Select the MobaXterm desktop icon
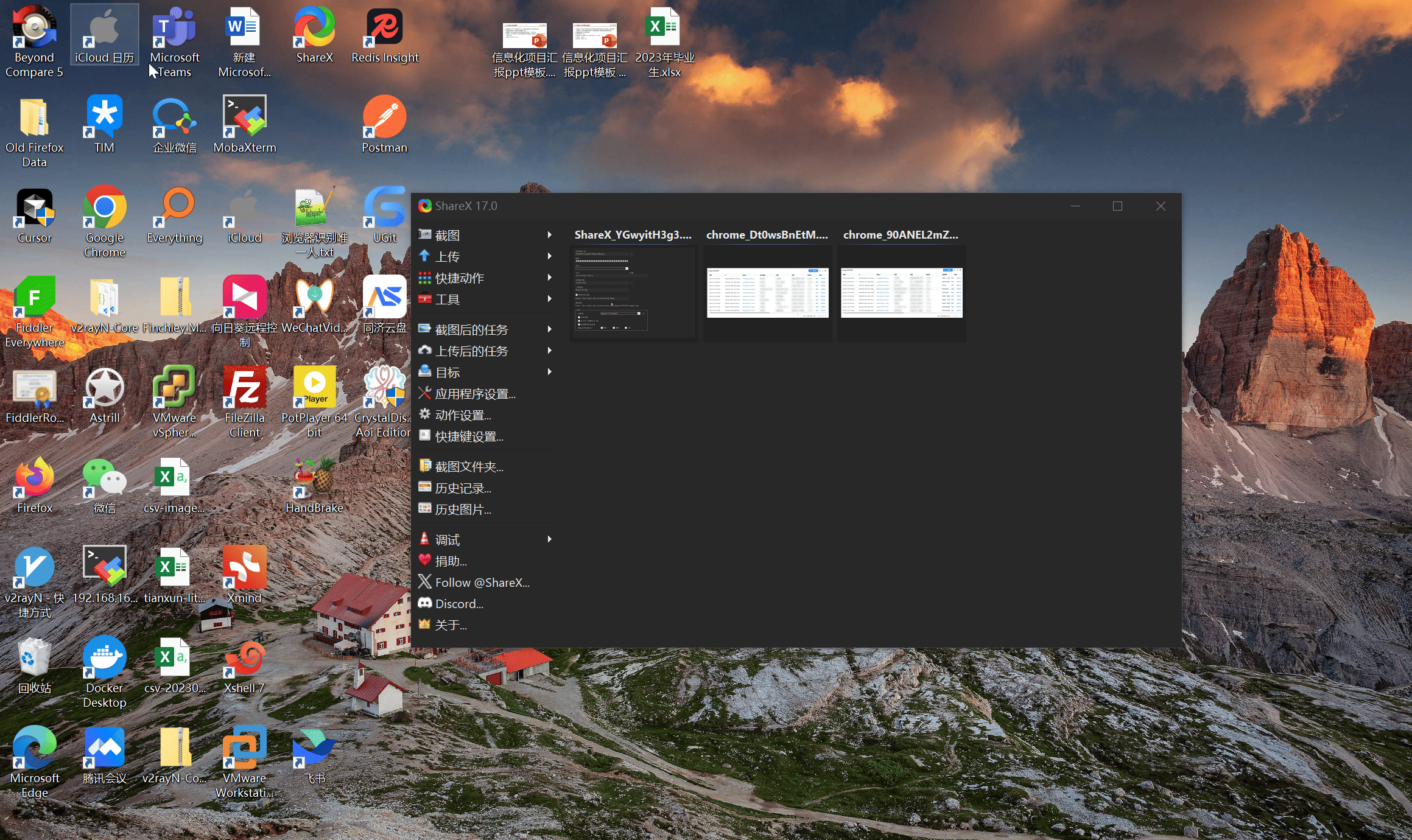The width and height of the screenshot is (1412, 840). click(244, 124)
